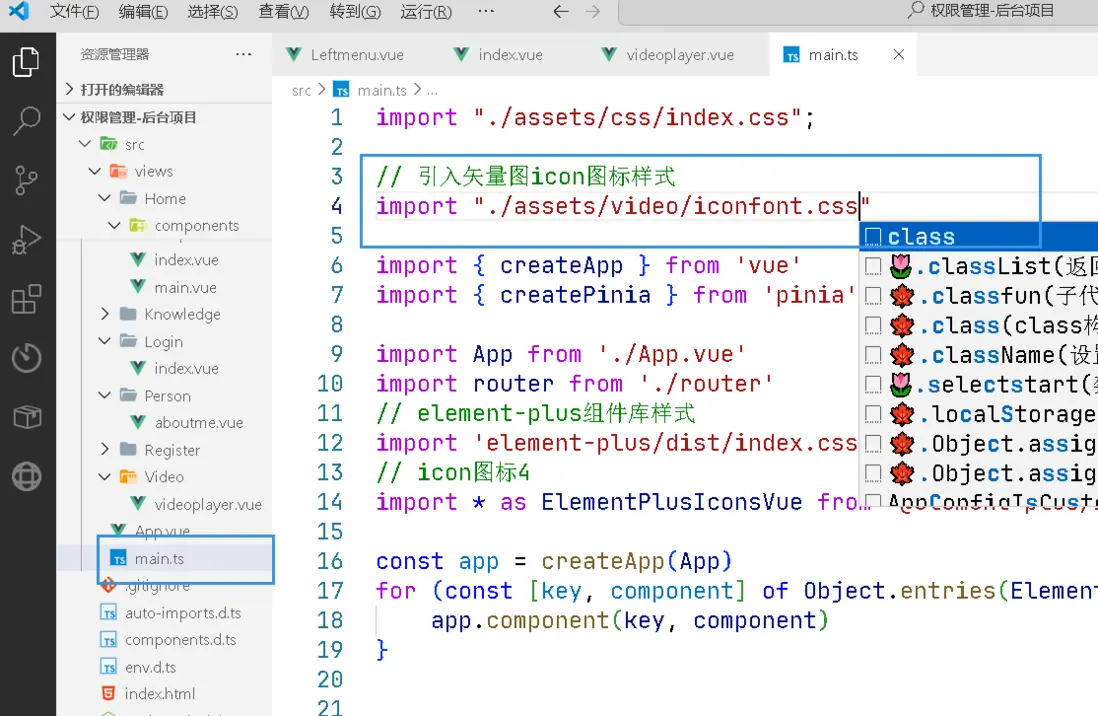Choose the .classList suggestion entry
The width and height of the screenshot is (1098, 716).
click(985, 266)
